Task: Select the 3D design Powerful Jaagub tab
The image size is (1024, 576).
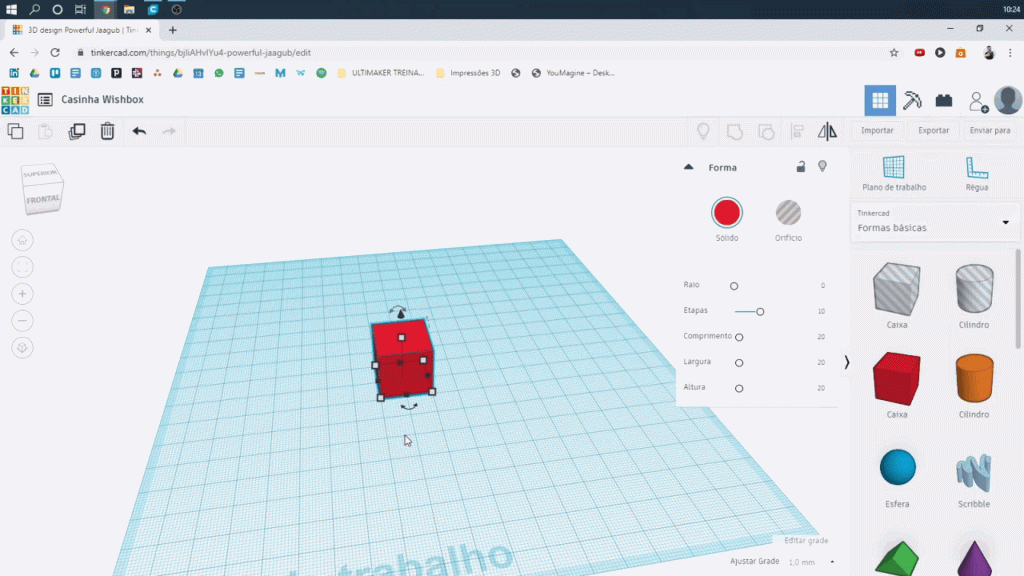Action: (82, 30)
